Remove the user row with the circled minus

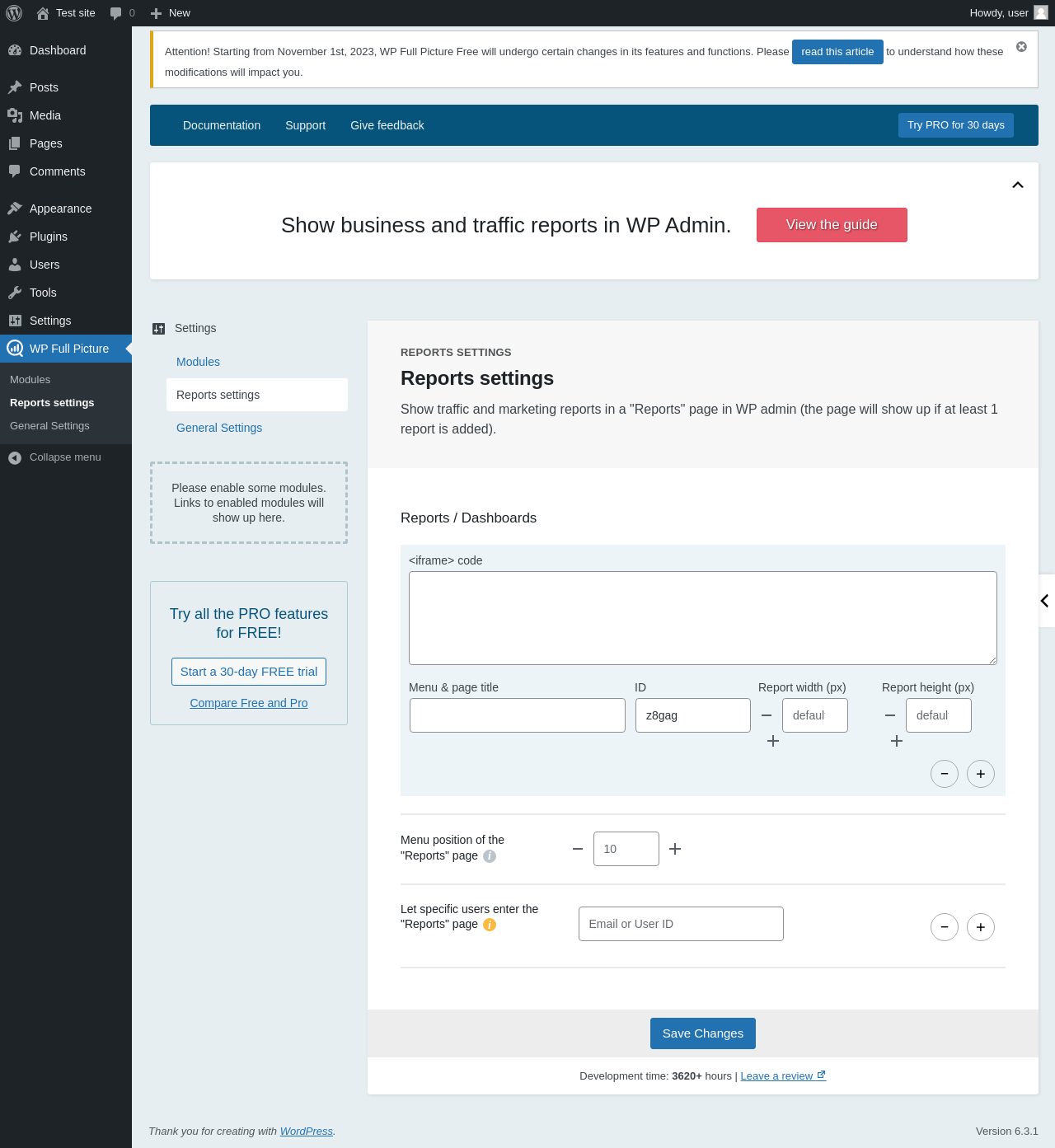click(x=945, y=927)
